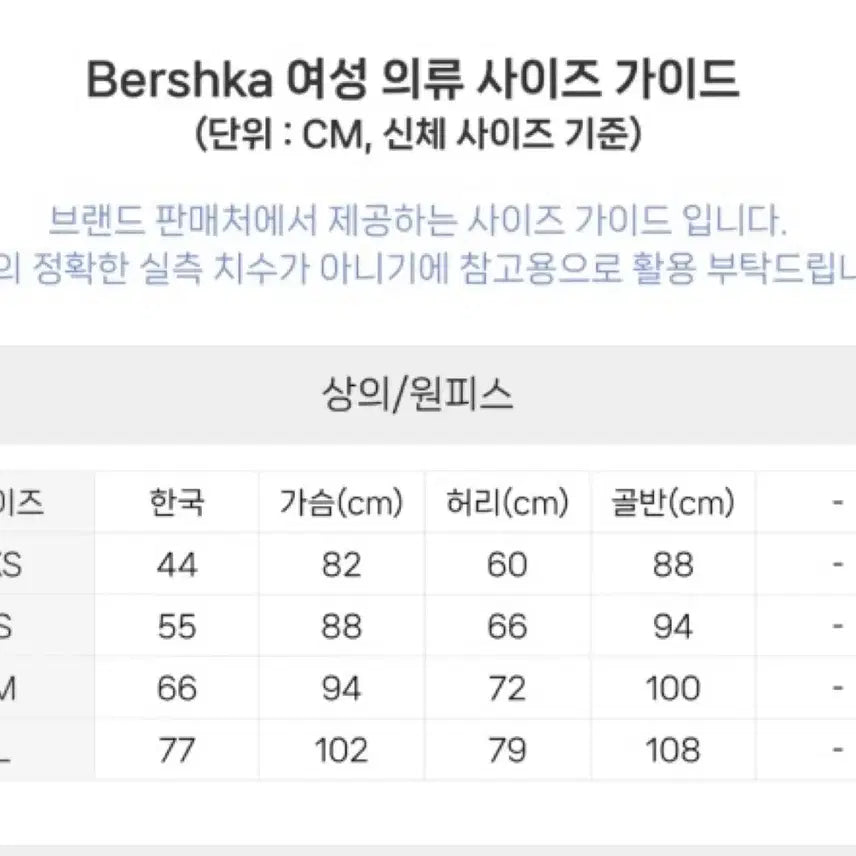Click chest value 82 cell
856x856 pixels.
pyautogui.click(x=342, y=565)
